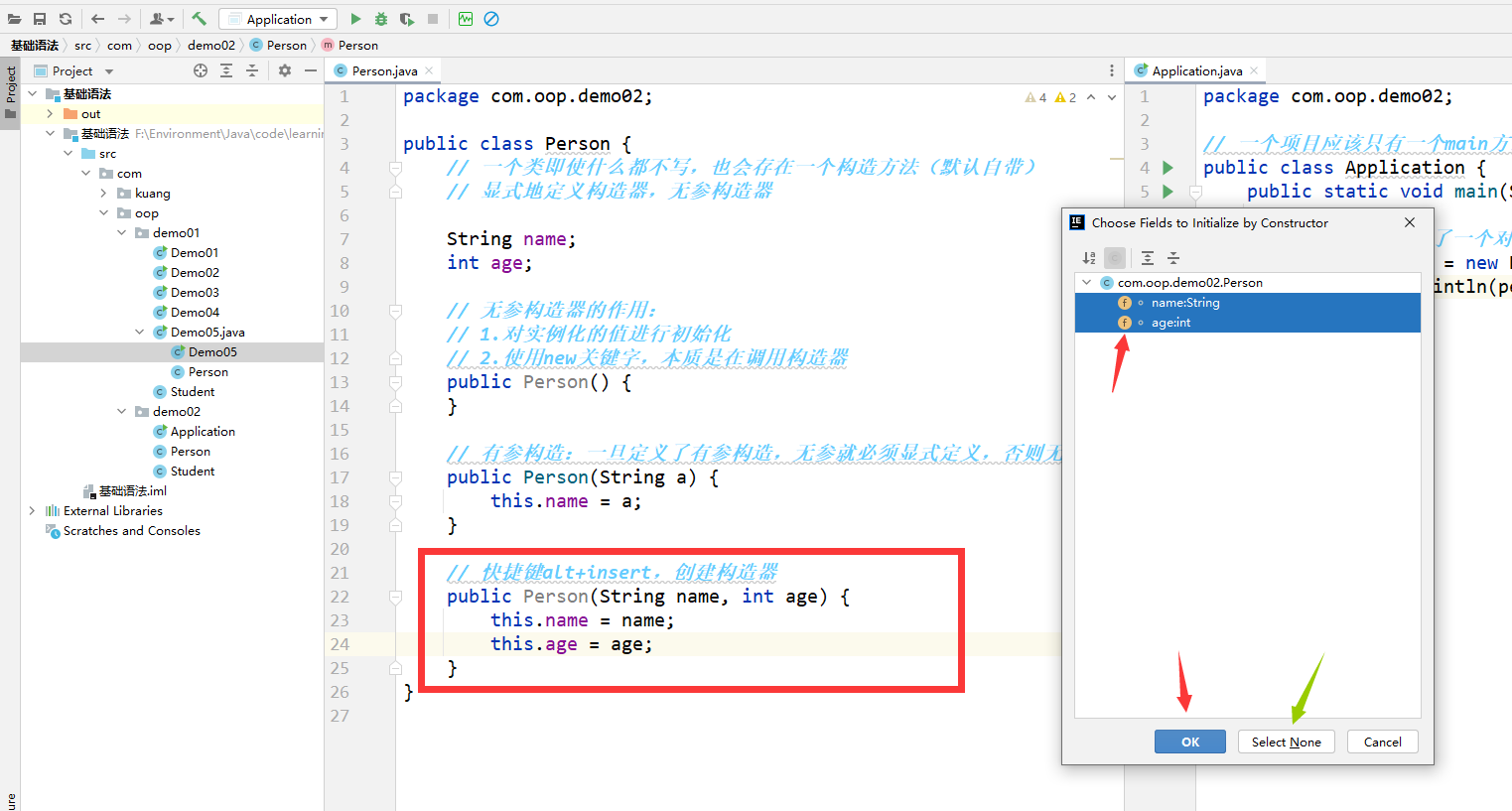Select age:int field in the dialog
Viewport: 1512px width, 811px height.
pyautogui.click(x=1248, y=323)
